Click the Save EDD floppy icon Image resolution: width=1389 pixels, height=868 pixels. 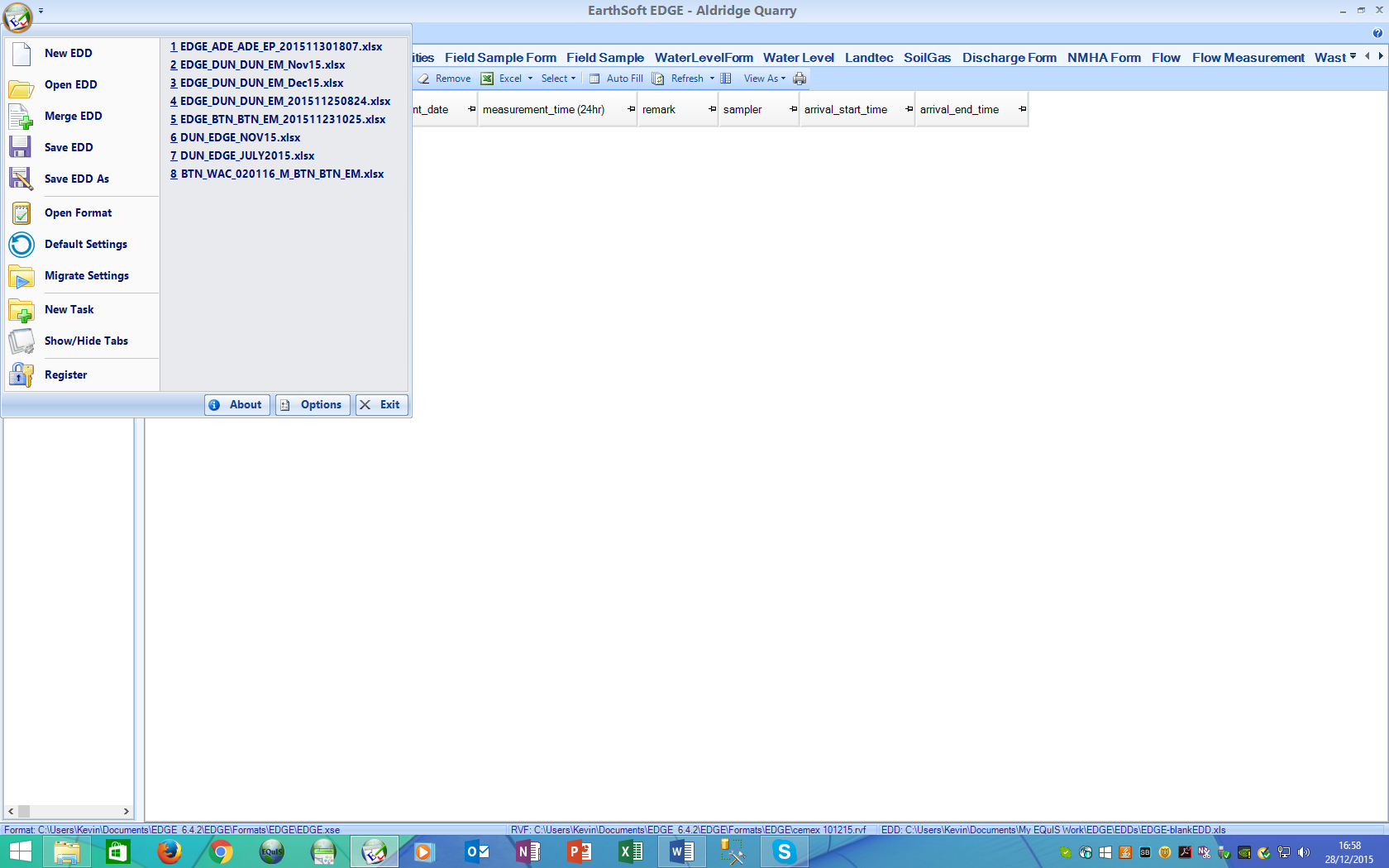pyautogui.click(x=20, y=147)
